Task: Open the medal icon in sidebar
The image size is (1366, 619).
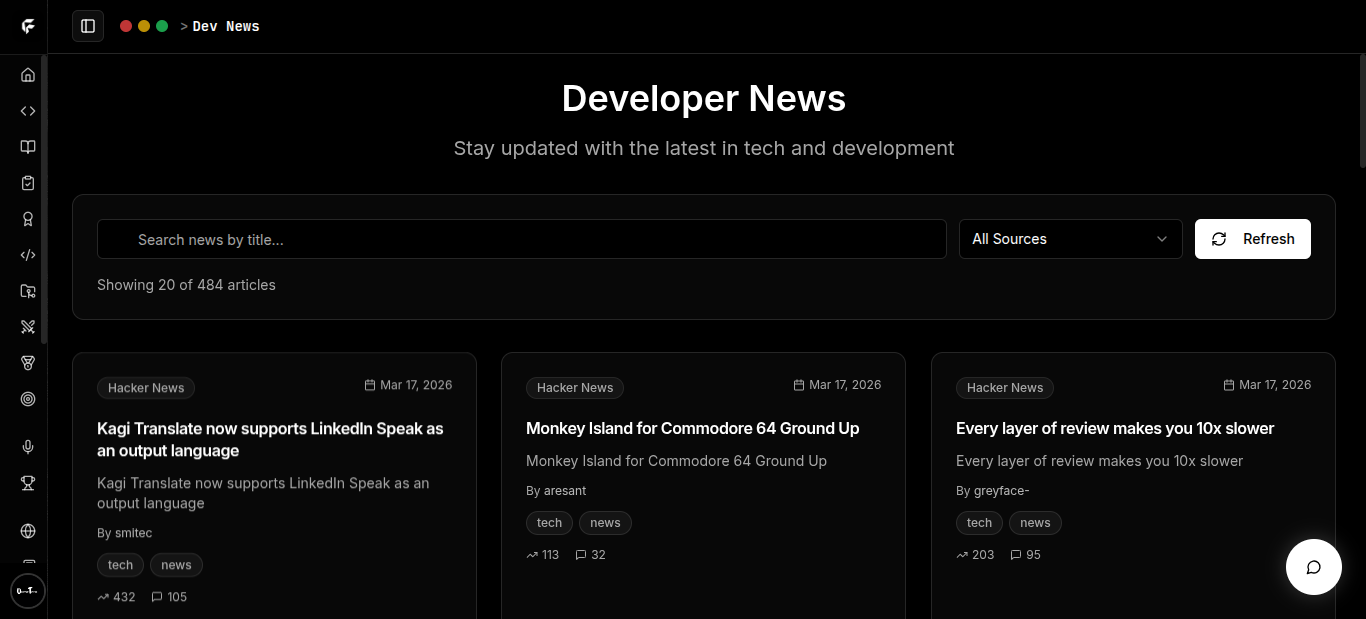Action: pos(28,363)
